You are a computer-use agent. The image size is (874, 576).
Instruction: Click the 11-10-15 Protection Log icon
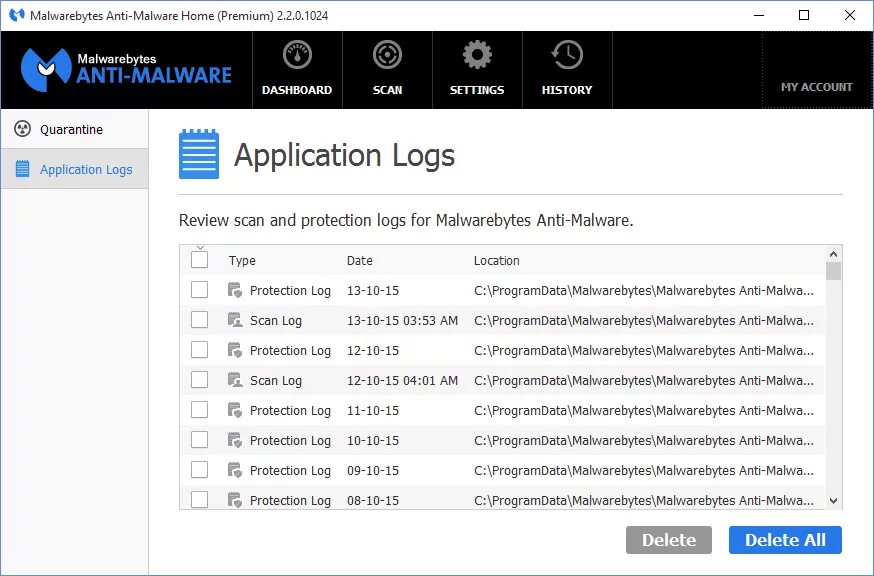[235, 410]
